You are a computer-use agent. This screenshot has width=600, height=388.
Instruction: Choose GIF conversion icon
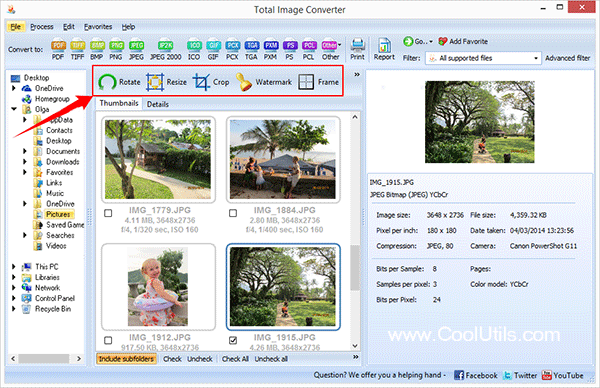(x=213, y=50)
